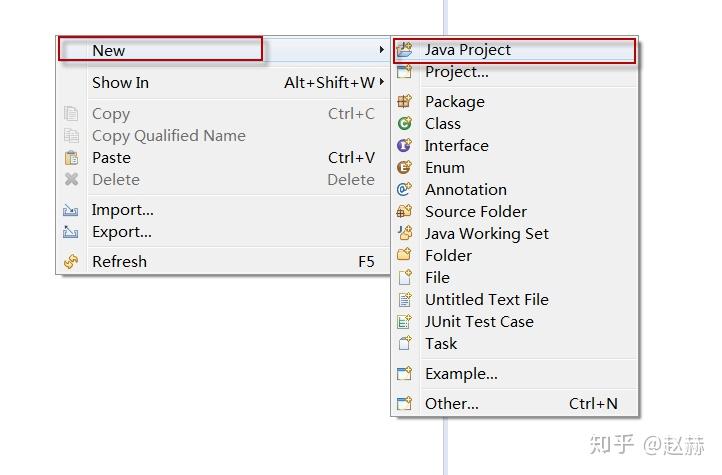Click the Source Folder icon

click(405, 212)
